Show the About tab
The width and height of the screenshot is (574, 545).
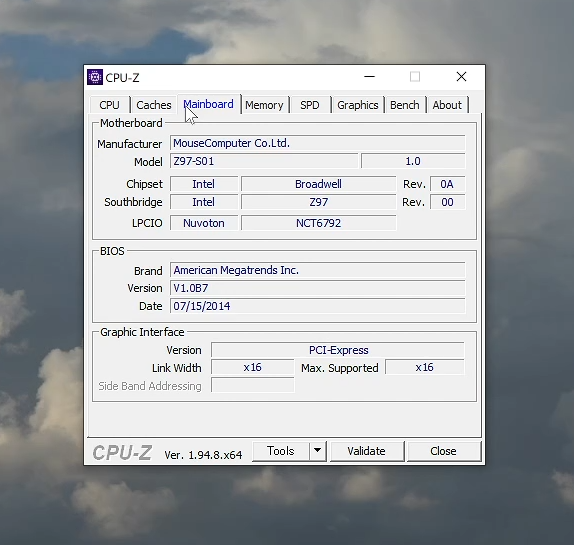pos(447,105)
